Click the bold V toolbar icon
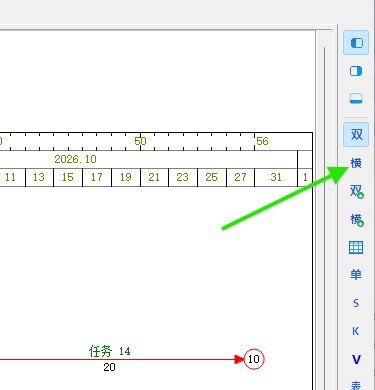Screen dimensions: 375x390 (x=356, y=359)
